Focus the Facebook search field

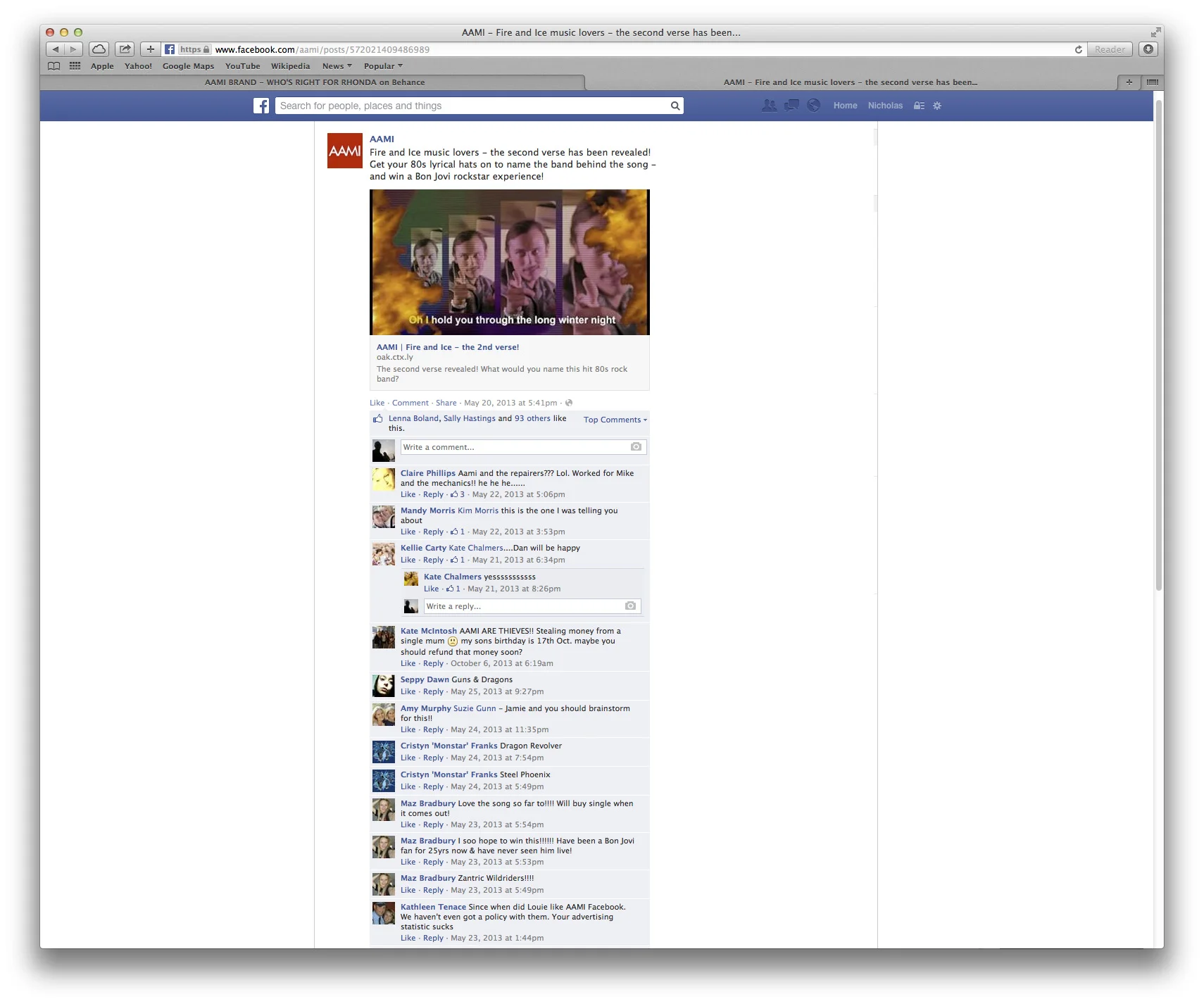click(472, 106)
